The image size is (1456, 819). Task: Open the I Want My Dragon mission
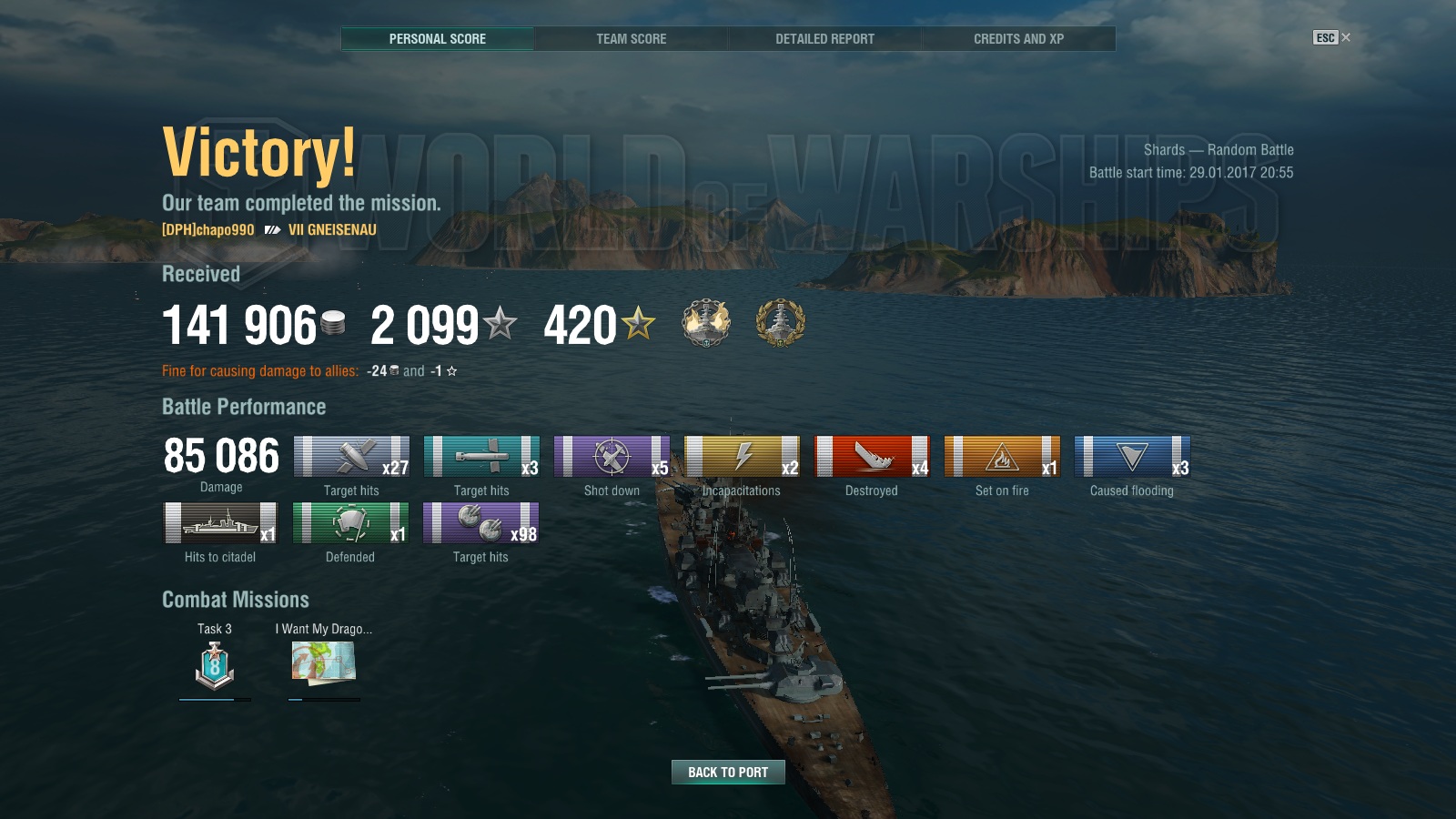(x=324, y=662)
